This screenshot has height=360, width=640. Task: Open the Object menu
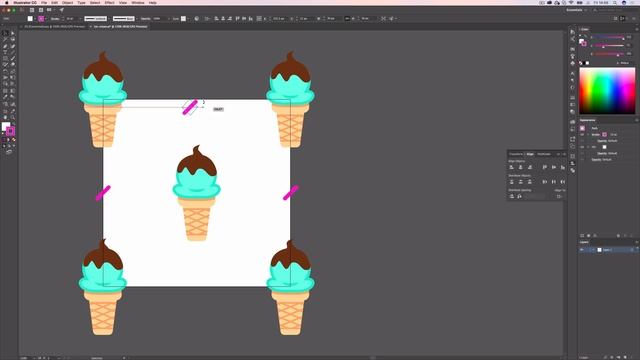pyautogui.click(x=67, y=3)
